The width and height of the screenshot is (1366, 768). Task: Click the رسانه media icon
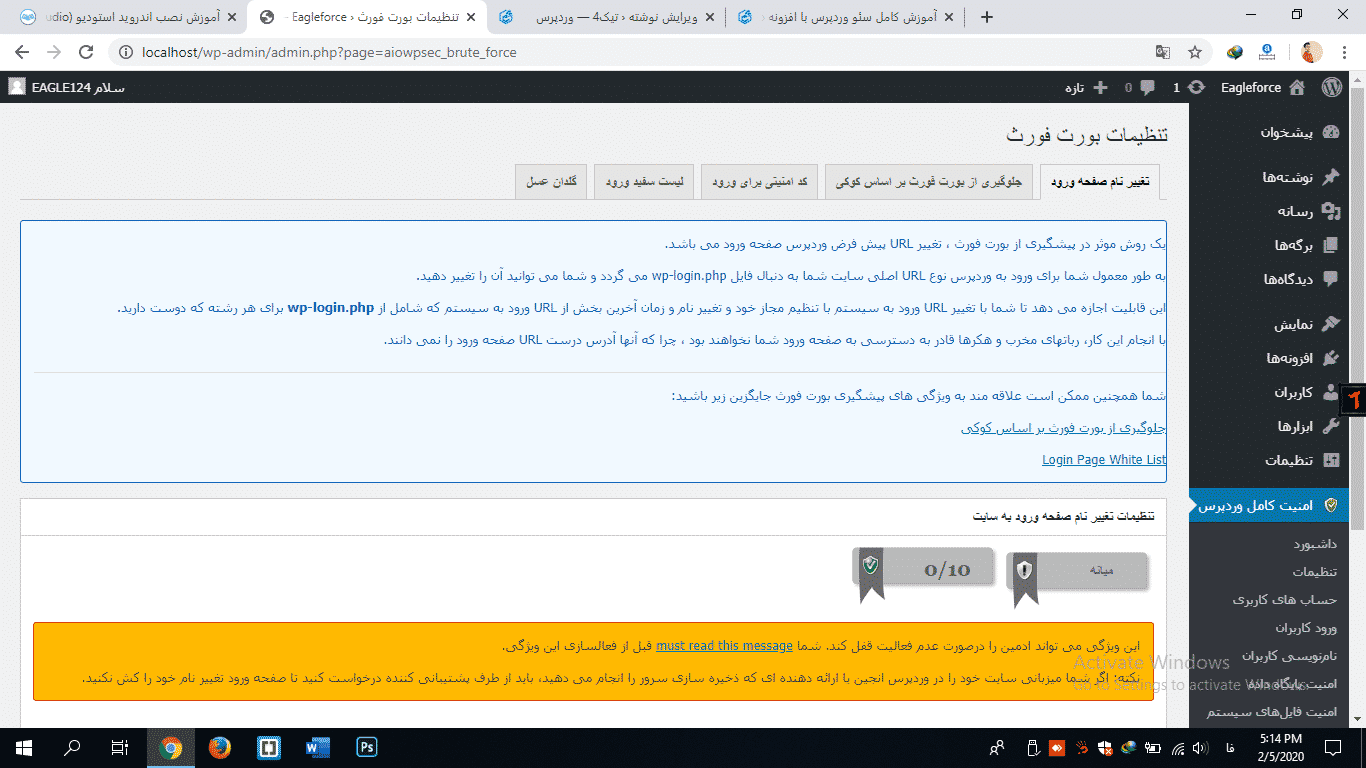pyautogui.click(x=1330, y=211)
